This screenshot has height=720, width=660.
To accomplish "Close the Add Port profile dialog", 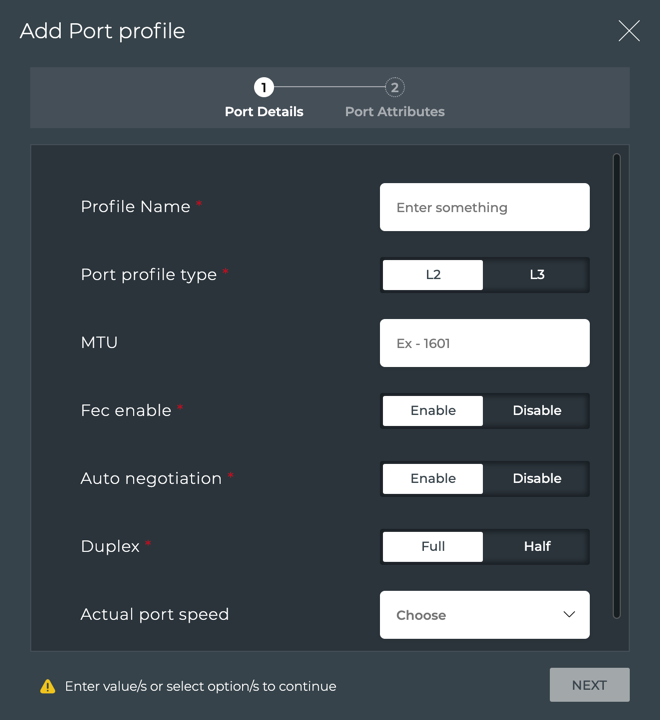I will tap(629, 31).
